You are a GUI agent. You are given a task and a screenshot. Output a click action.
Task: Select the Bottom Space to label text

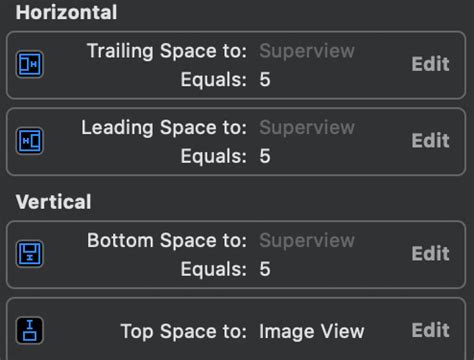click(167, 241)
